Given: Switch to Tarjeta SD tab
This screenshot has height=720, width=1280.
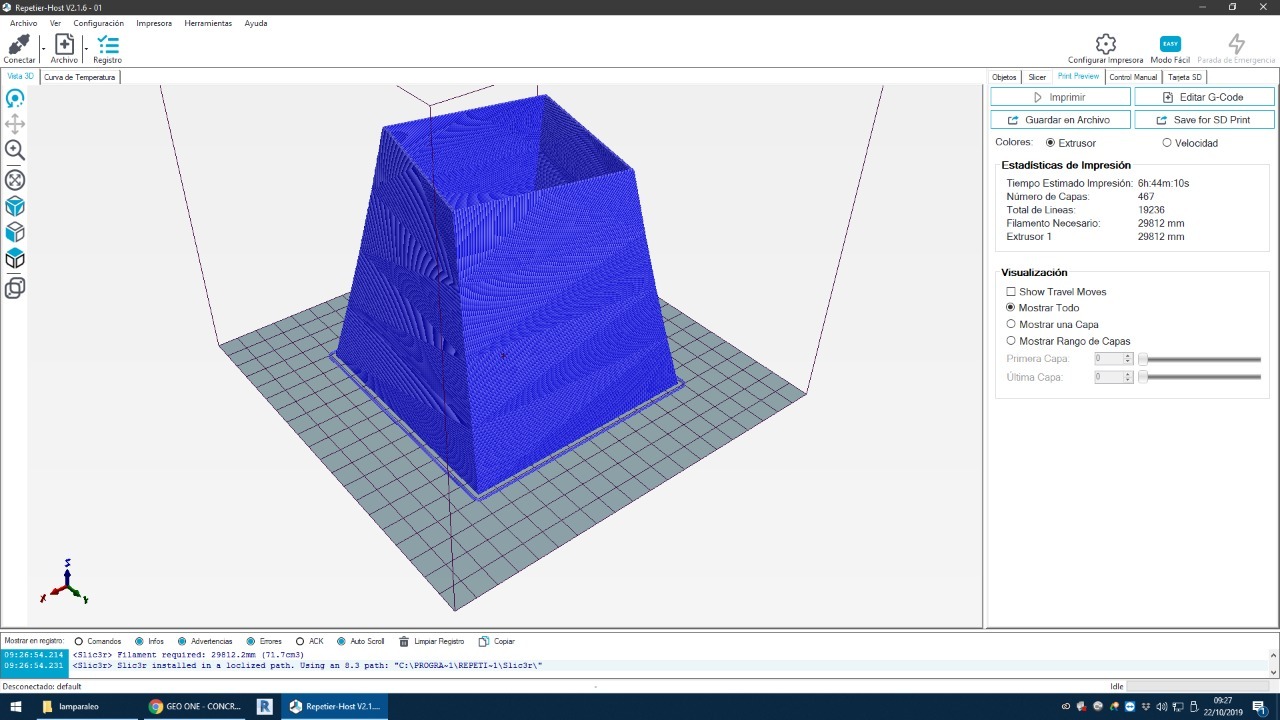Looking at the screenshot, I should pyautogui.click(x=1185, y=77).
